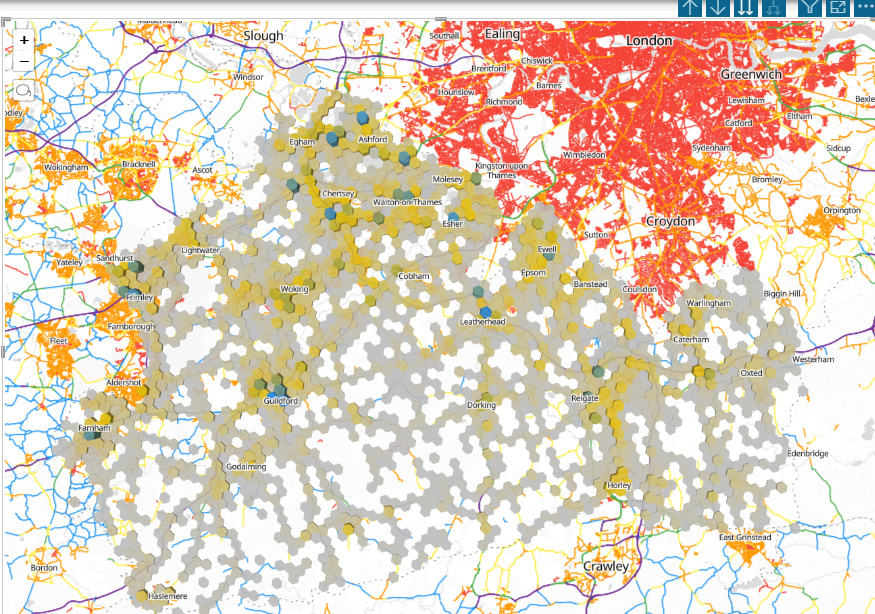Click the Crawley place label
The width and height of the screenshot is (875, 614).
(x=606, y=566)
